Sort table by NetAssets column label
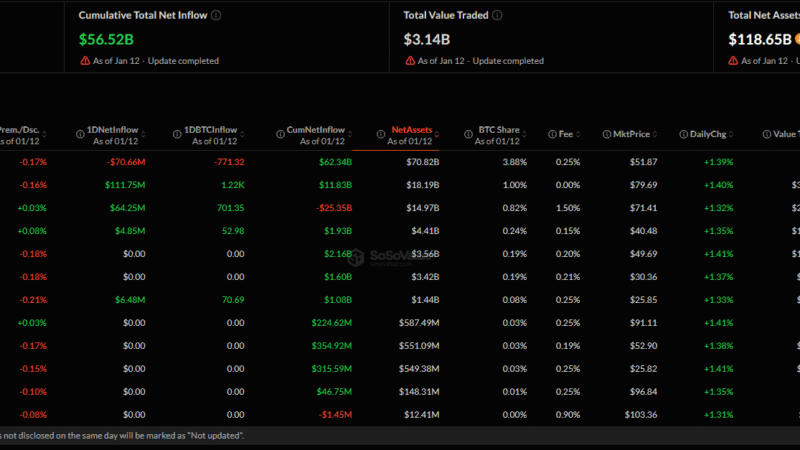The width and height of the screenshot is (800, 450). (411, 131)
